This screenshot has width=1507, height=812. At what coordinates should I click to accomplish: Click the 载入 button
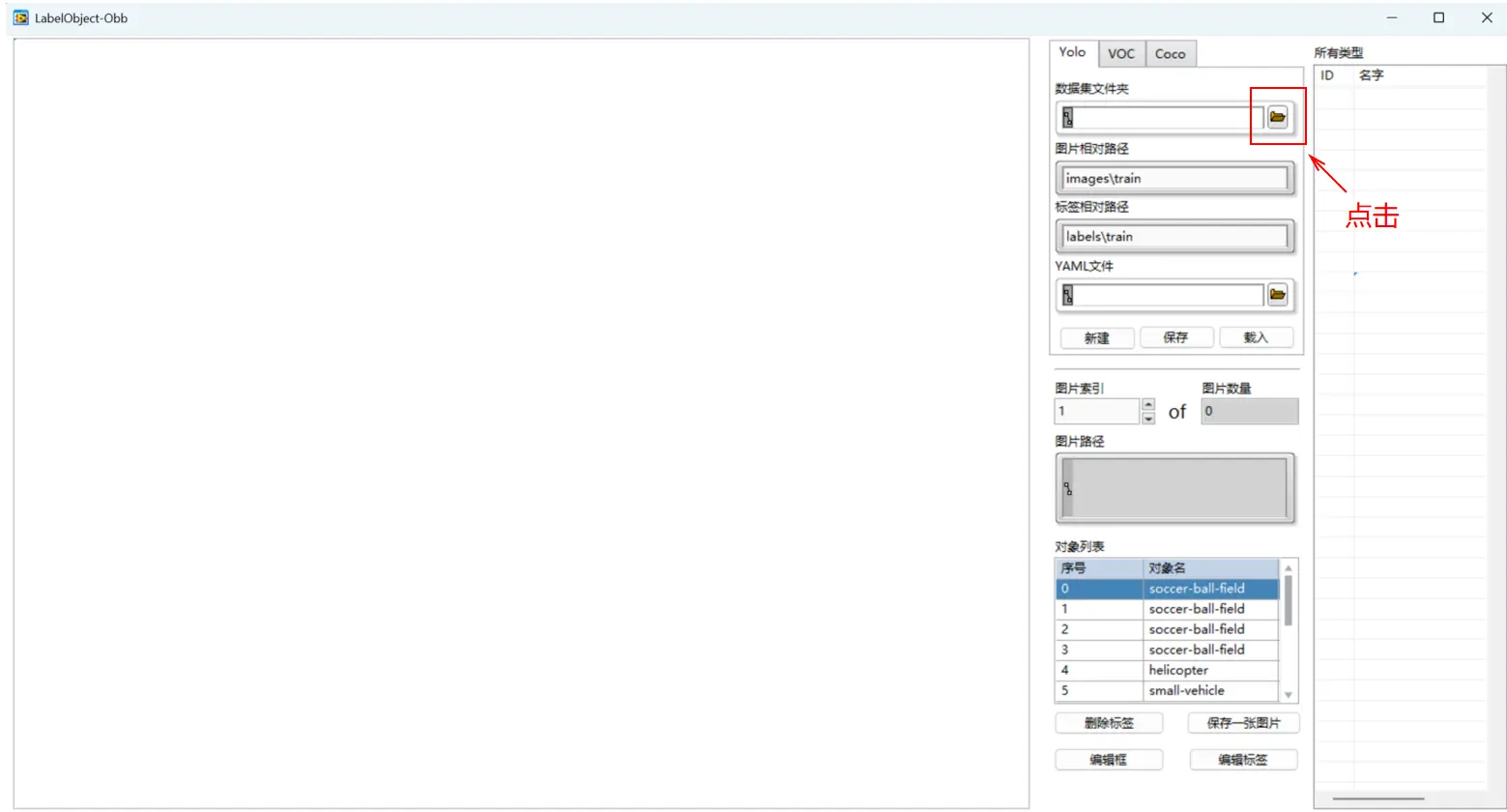(x=1255, y=337)
